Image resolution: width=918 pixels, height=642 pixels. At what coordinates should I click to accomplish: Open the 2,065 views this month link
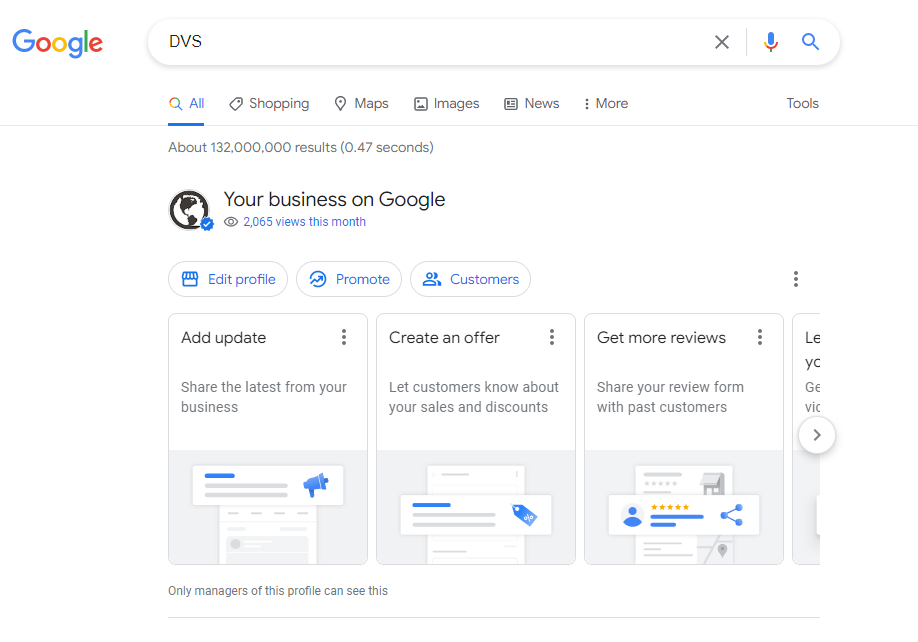pyautogui.click(x=304, y=222)
